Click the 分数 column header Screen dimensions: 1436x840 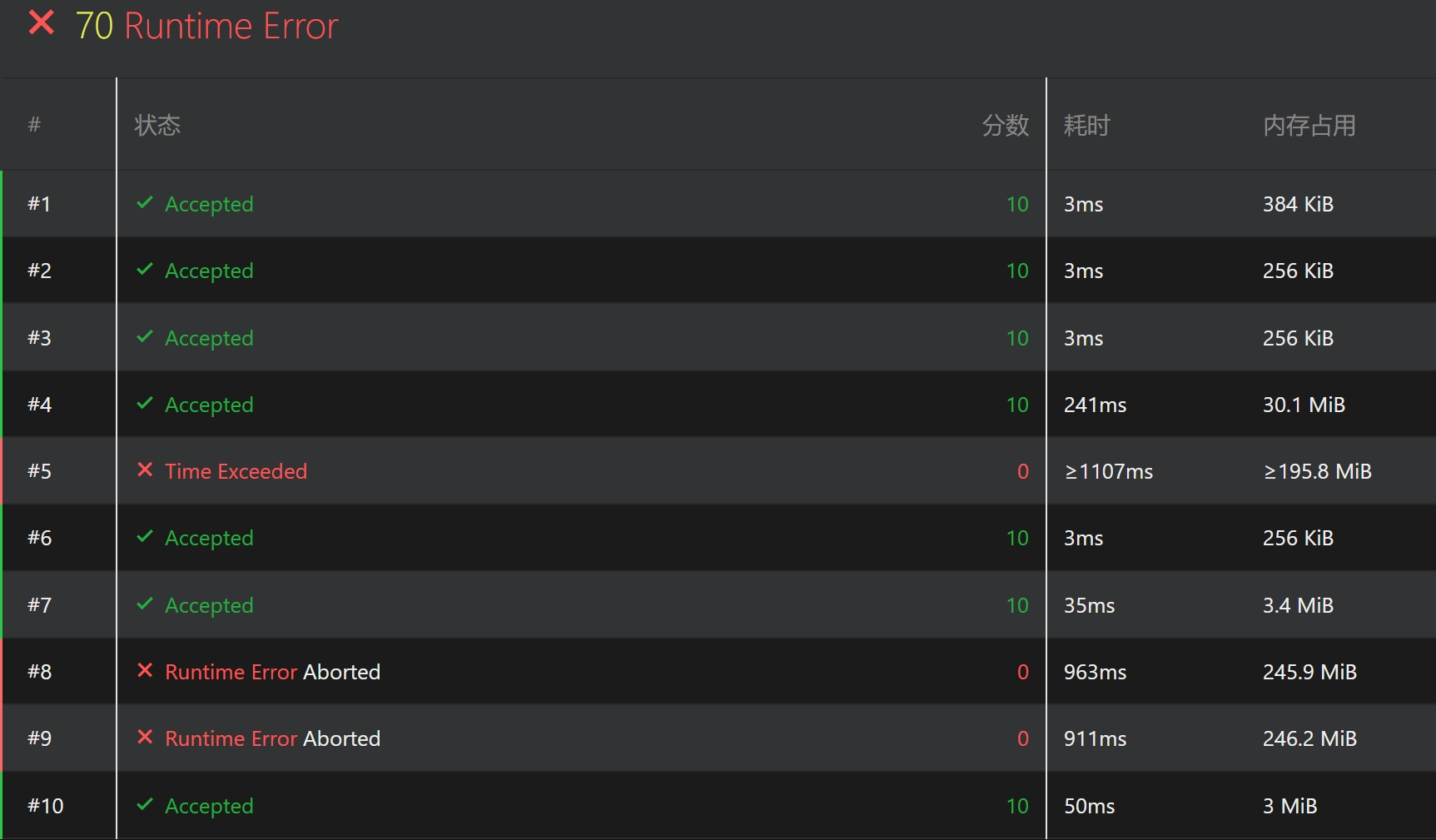1005,126
